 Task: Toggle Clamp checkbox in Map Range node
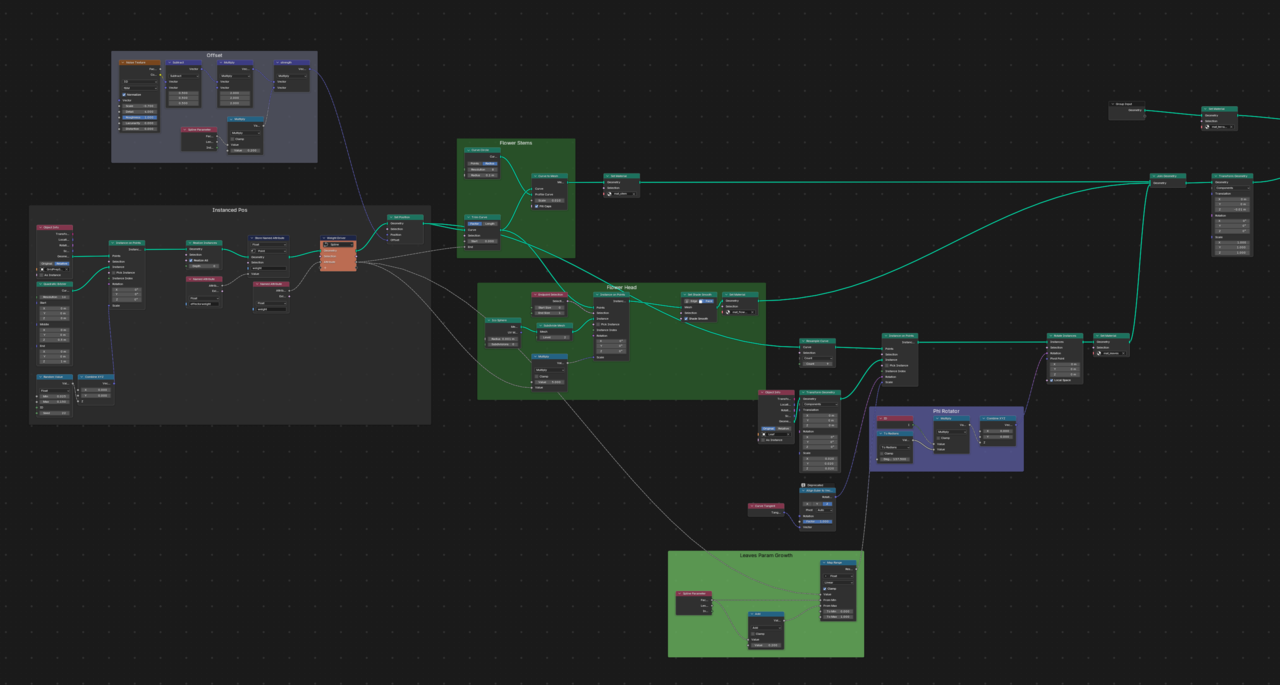click(x=825, y=589)
